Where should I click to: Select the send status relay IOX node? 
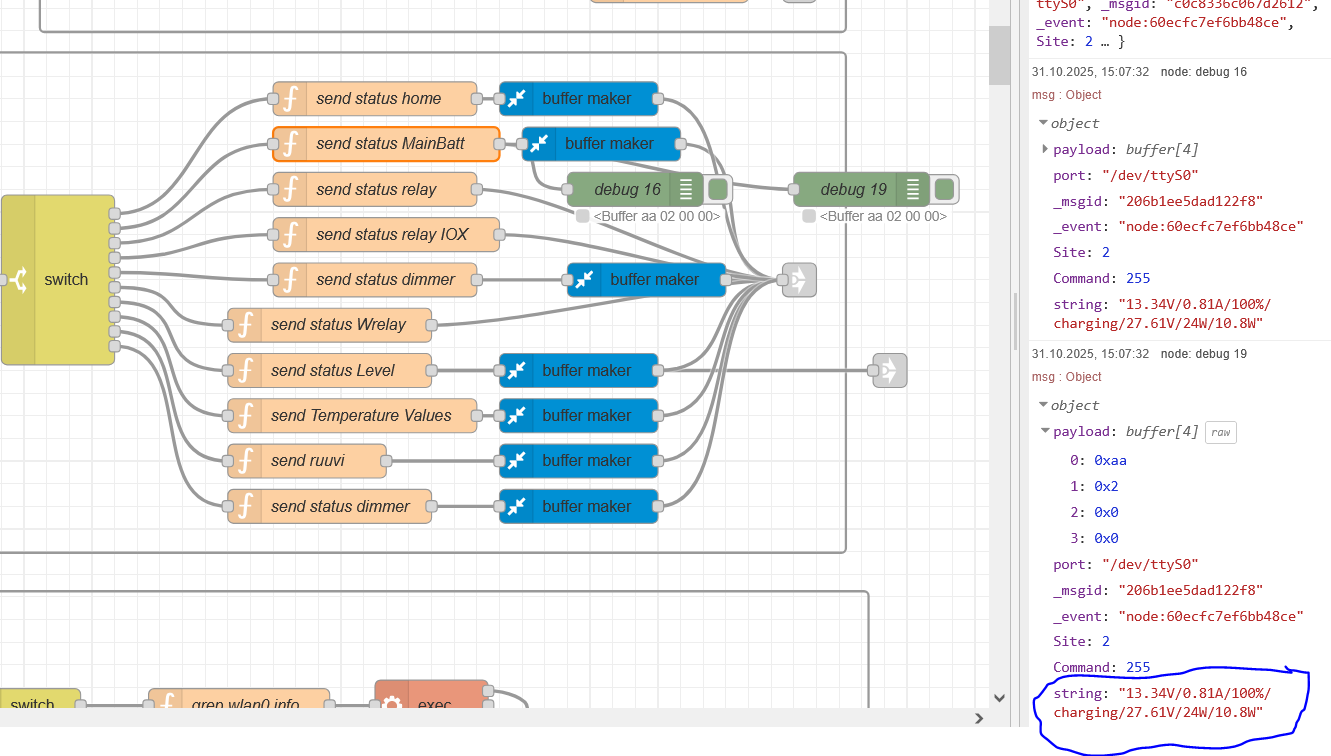tap(390, 235)
